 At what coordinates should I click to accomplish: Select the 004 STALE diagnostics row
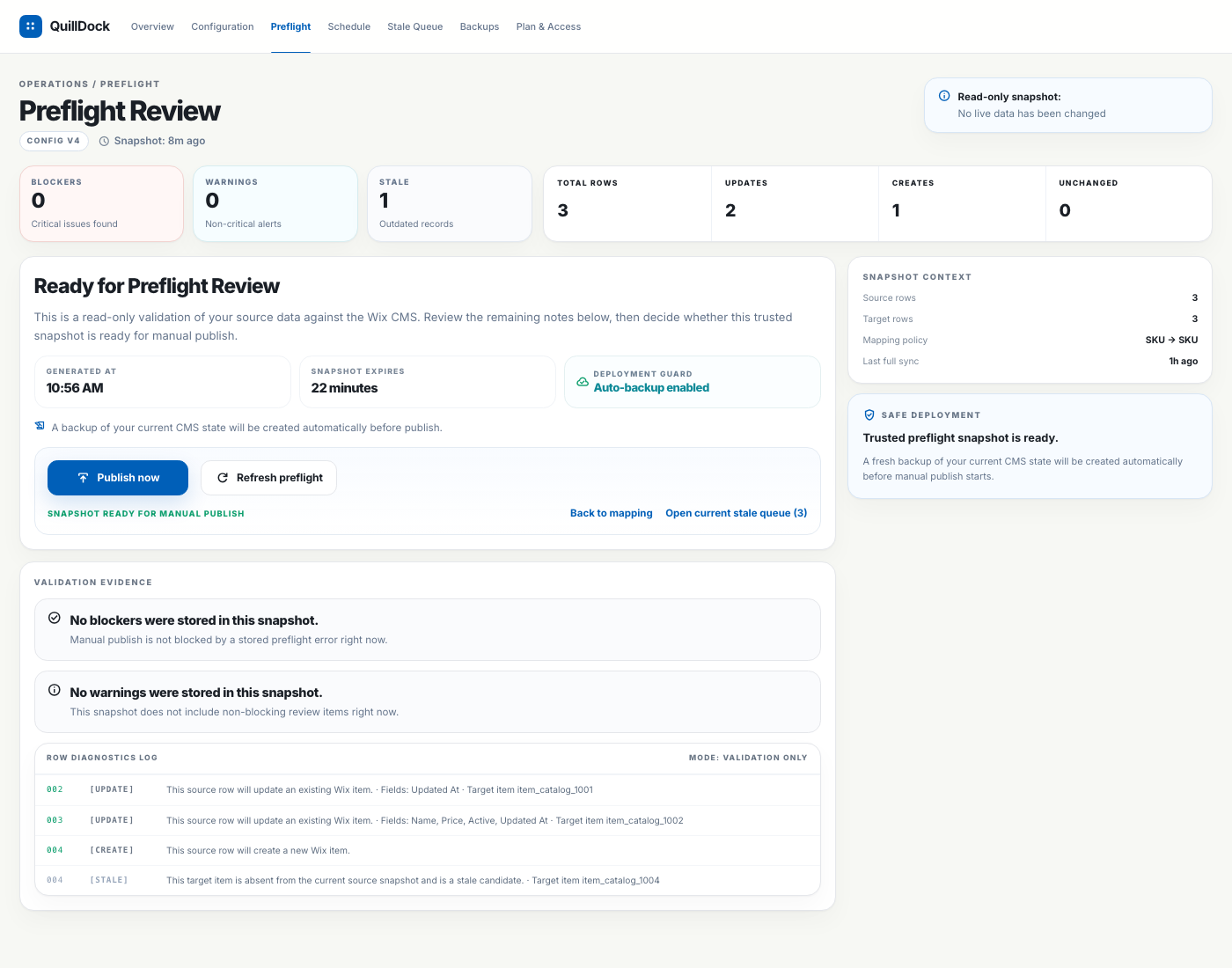427,880
